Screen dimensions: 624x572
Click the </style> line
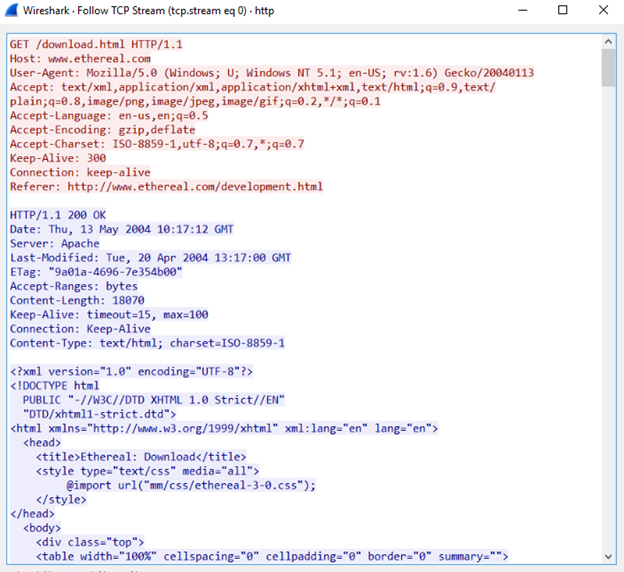pos(61,500)
